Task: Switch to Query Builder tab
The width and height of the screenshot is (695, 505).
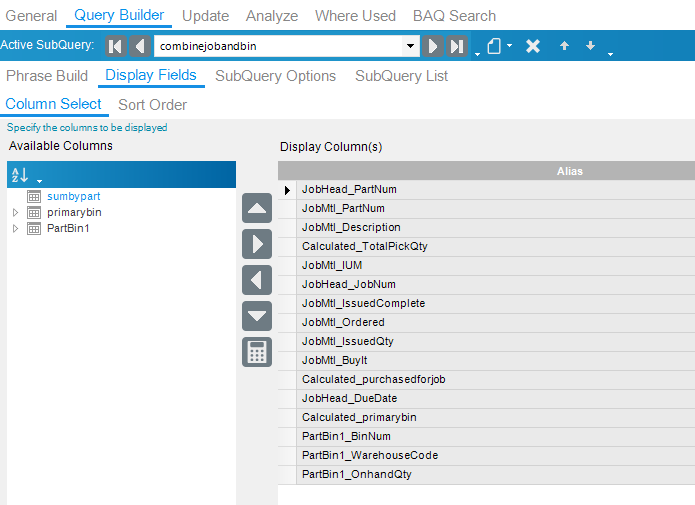Action: 119,16
